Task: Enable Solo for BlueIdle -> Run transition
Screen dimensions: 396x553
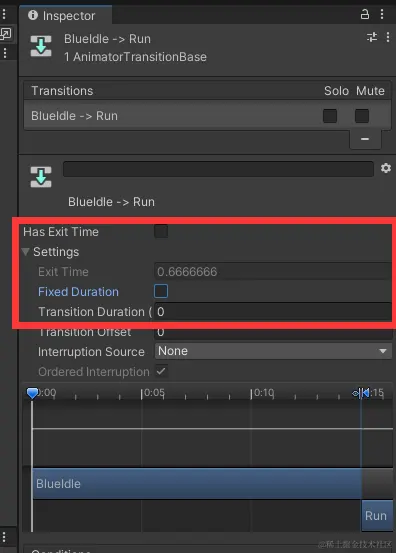Action: [330, 116]
